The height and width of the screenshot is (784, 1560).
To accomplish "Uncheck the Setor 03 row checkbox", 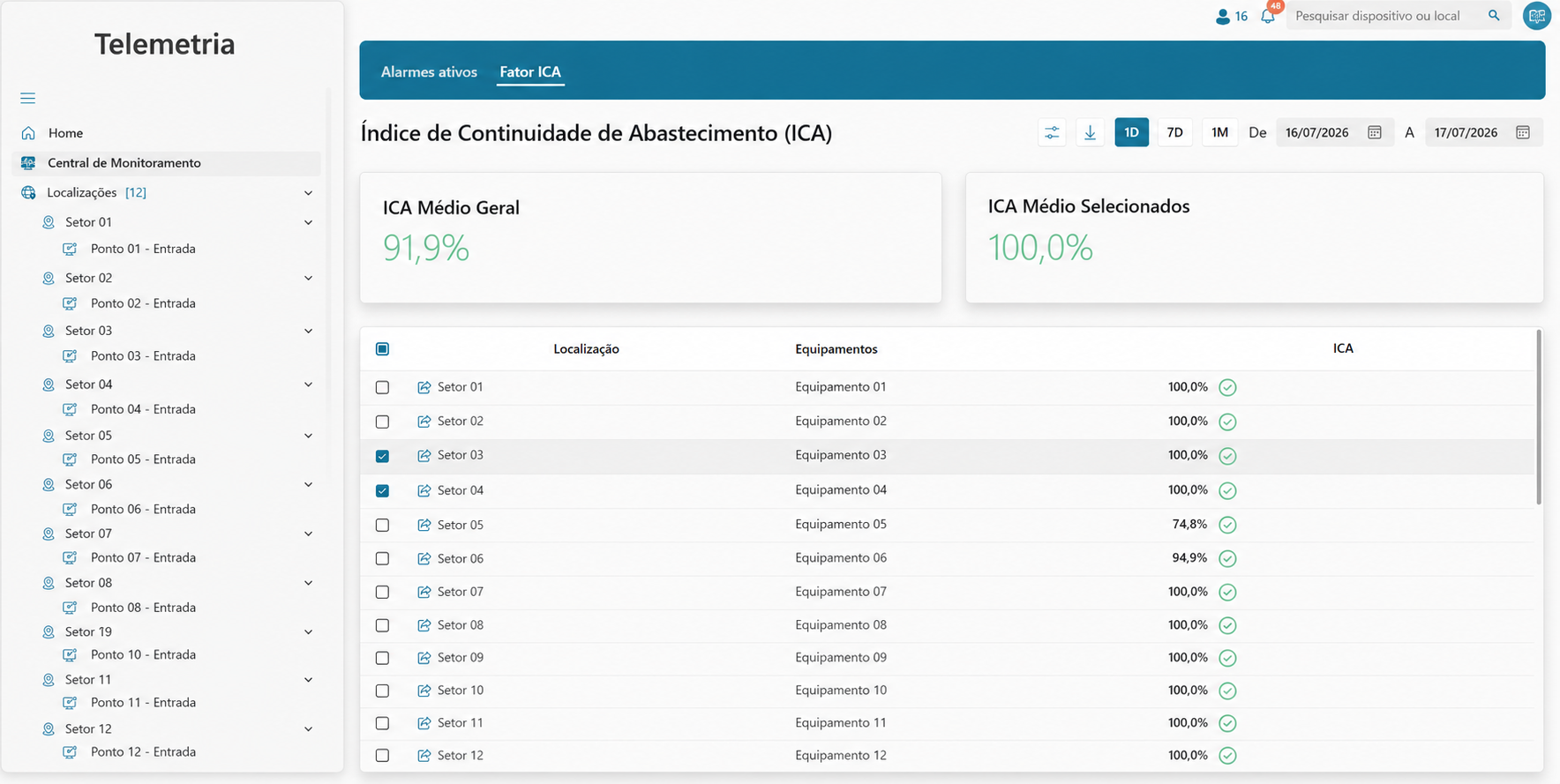I will point(382,456).
